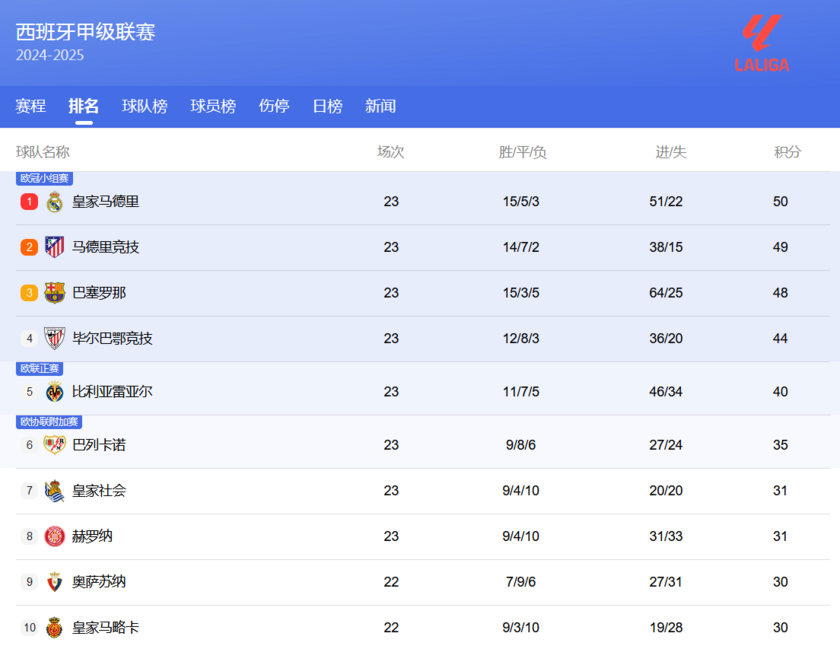Click the Rayo Vallecano club crest
The image size is (840, 649).
coord(53,444)
